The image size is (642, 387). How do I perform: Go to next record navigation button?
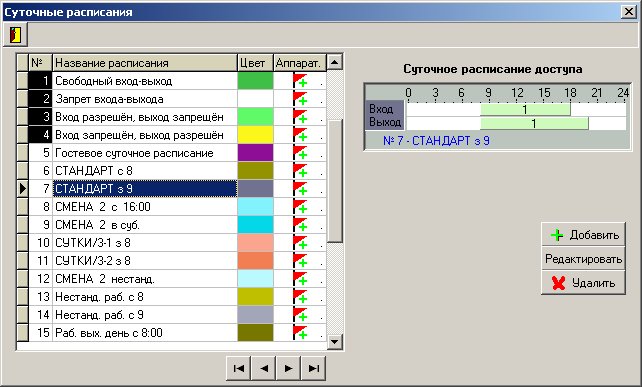tap(289, 368)
